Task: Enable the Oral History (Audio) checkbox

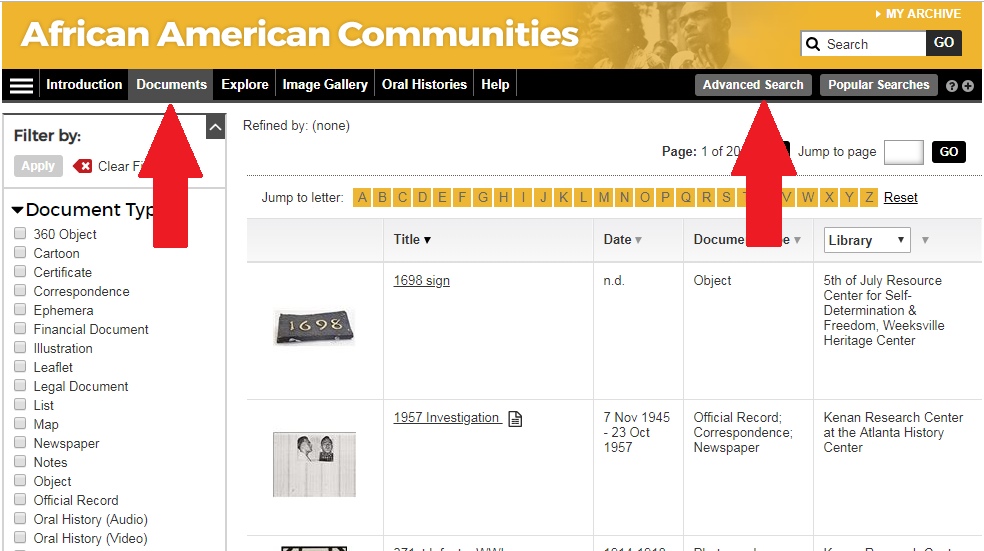Action: coord(20,519)
